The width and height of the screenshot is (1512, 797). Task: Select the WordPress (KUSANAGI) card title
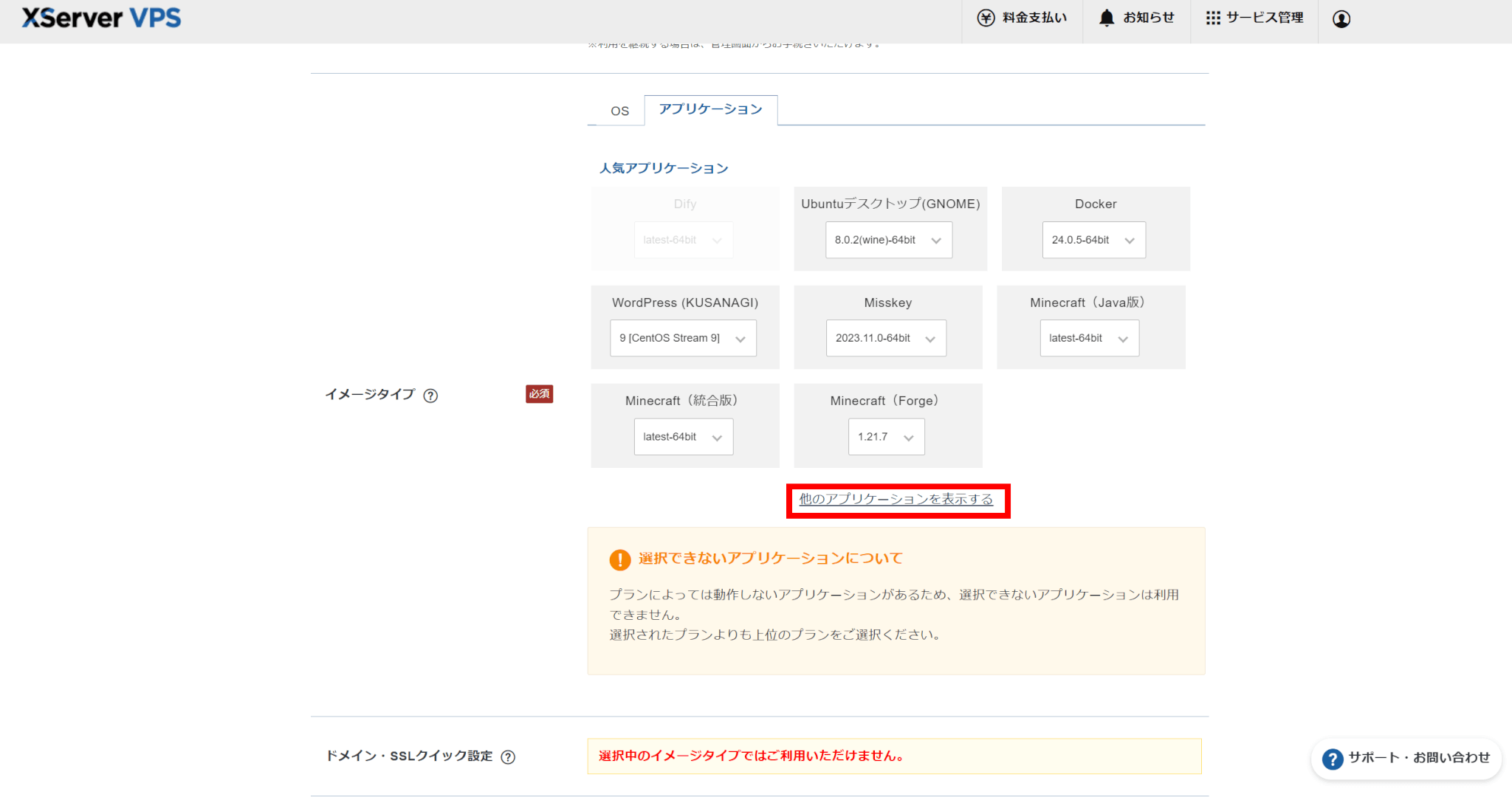685,303
